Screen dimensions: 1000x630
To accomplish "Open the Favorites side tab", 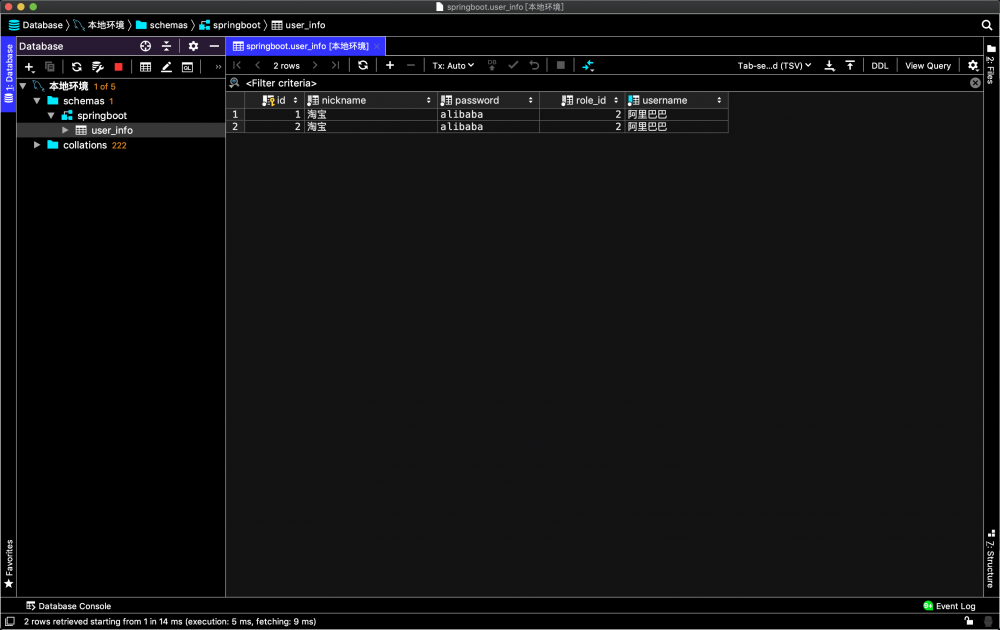I will click(8, 564).
